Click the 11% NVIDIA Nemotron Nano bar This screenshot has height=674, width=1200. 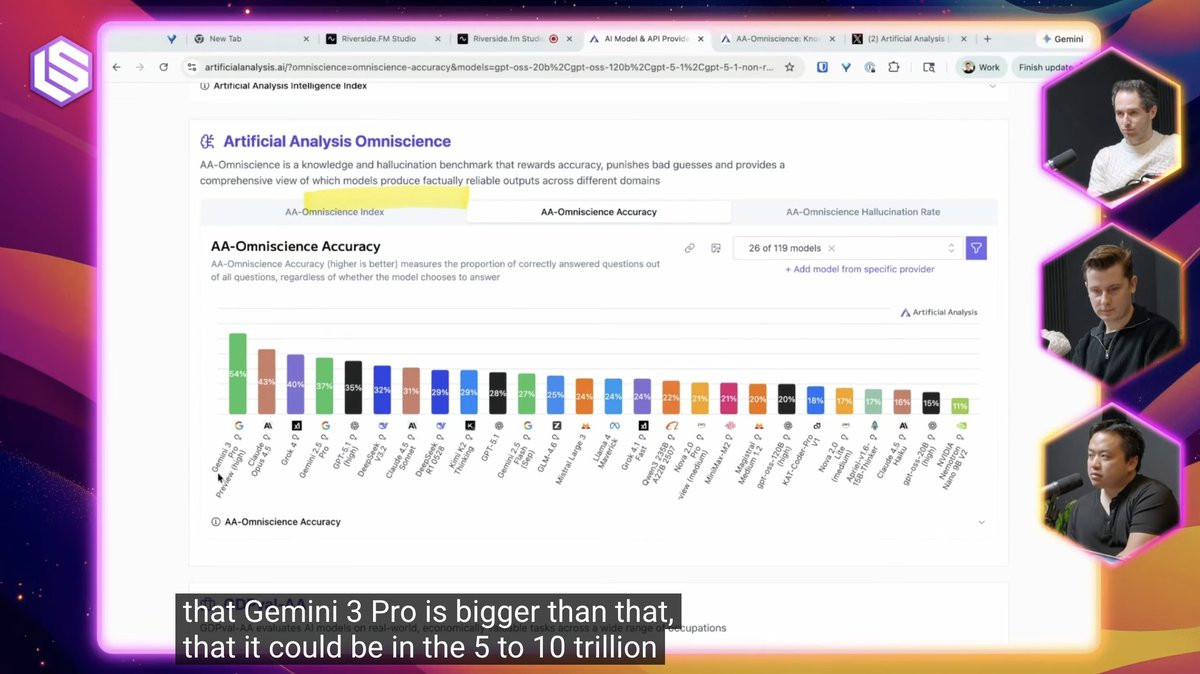(960, 406)
